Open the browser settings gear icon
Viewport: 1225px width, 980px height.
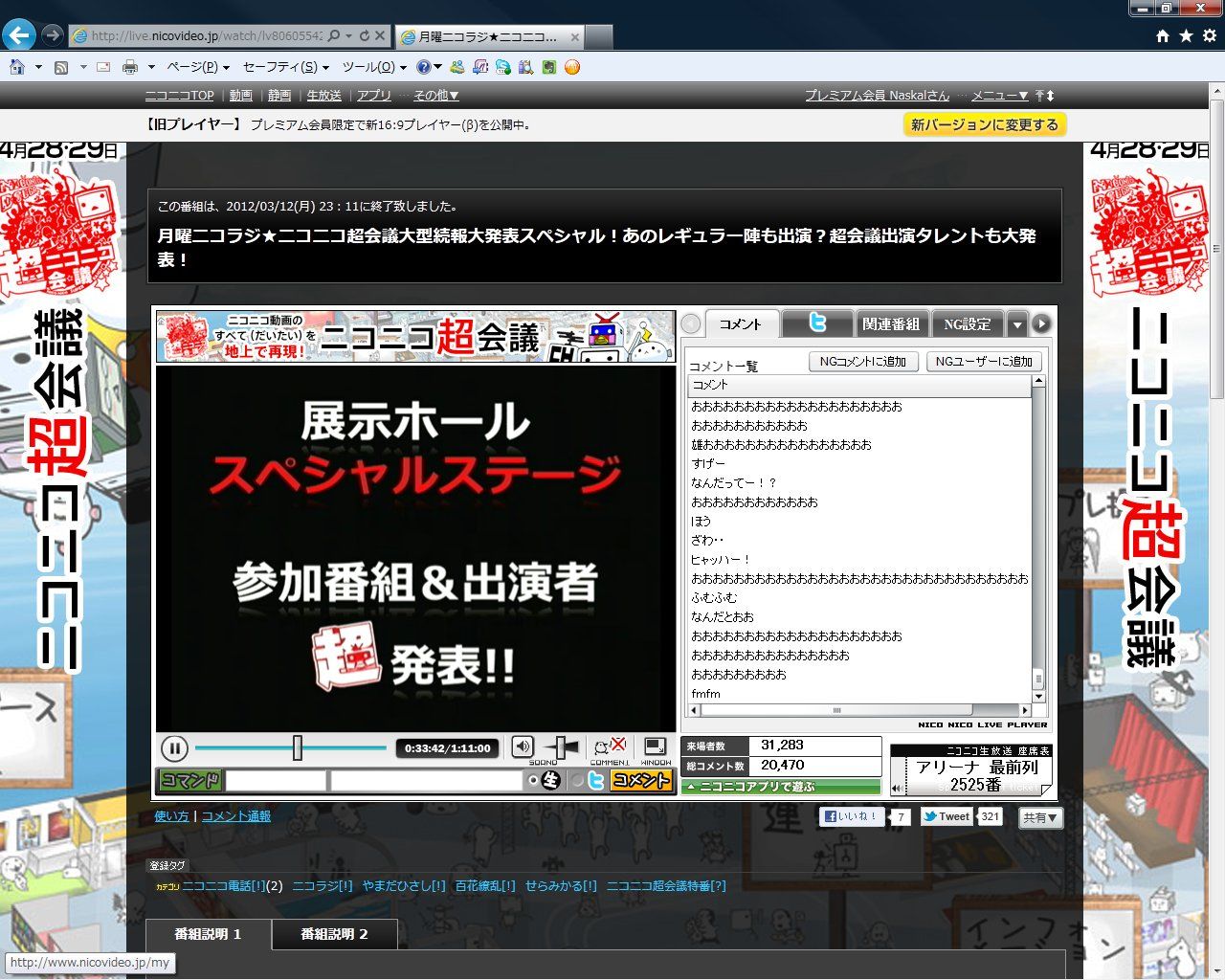pyautogui.click(x=1210, y=35)
